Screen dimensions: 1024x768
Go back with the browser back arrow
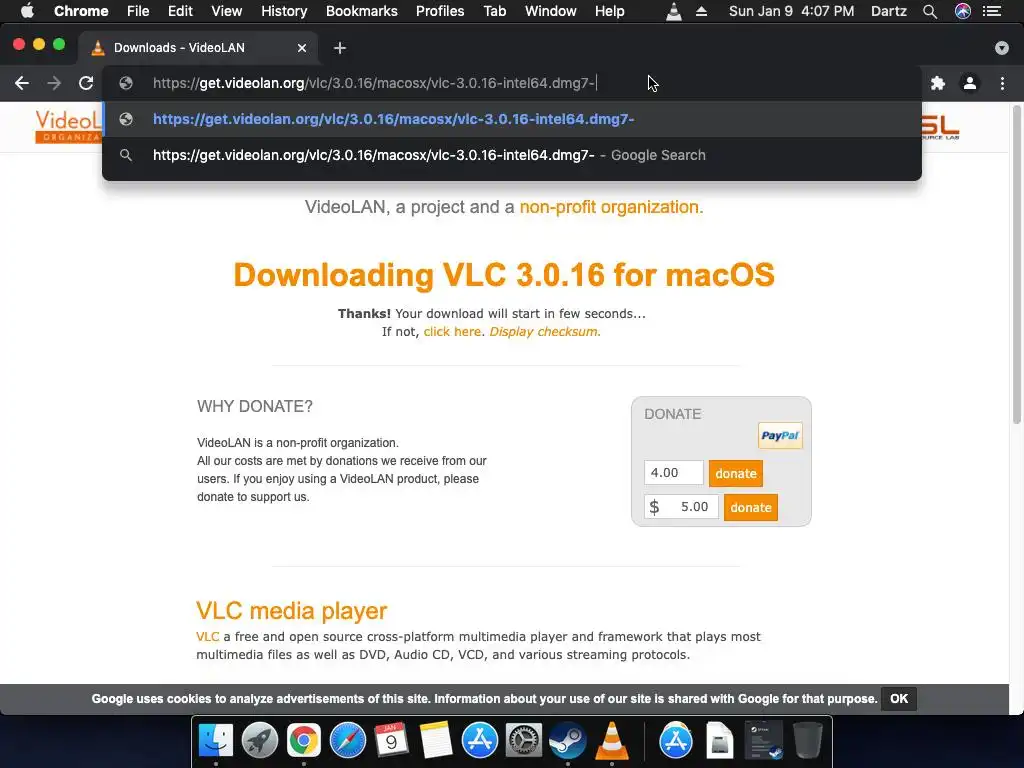click(x=22, y=83)
